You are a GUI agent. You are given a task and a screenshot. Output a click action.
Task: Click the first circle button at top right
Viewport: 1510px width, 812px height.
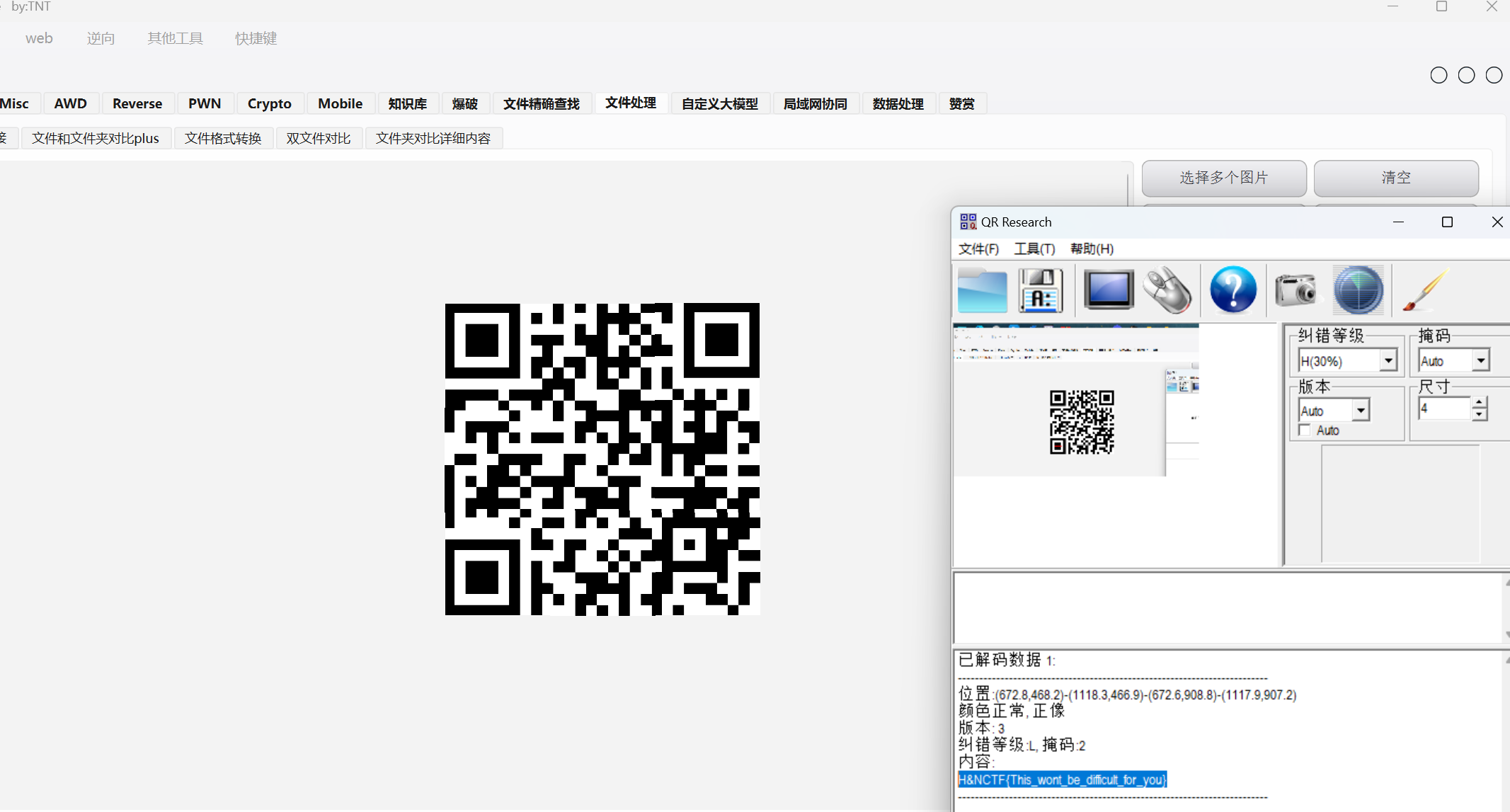pyautogui.click(x=1438, y=75)
